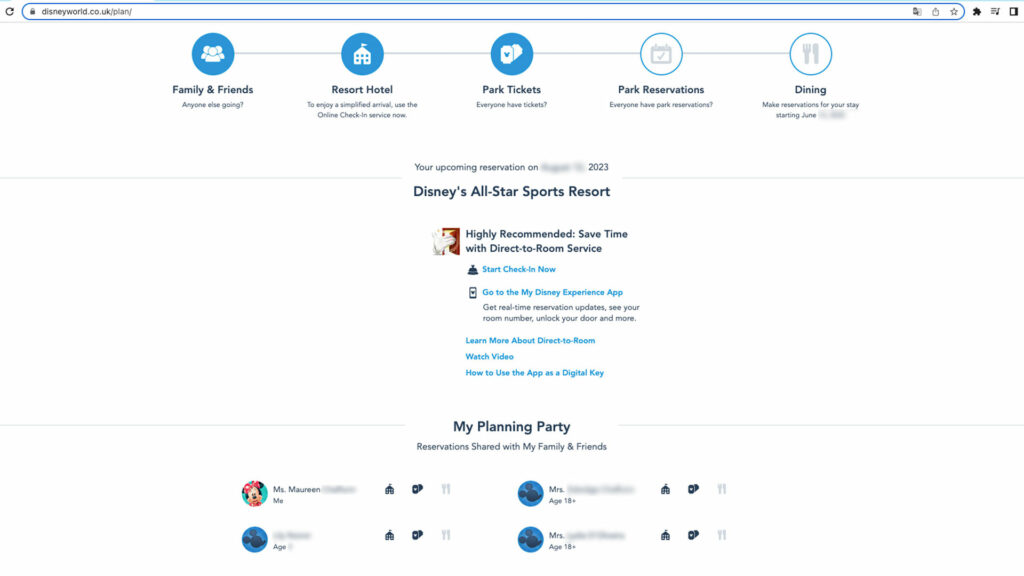Open the Dining fork and knife icon
Viewport: 1024px width, 576px height.
pos(810,54)
